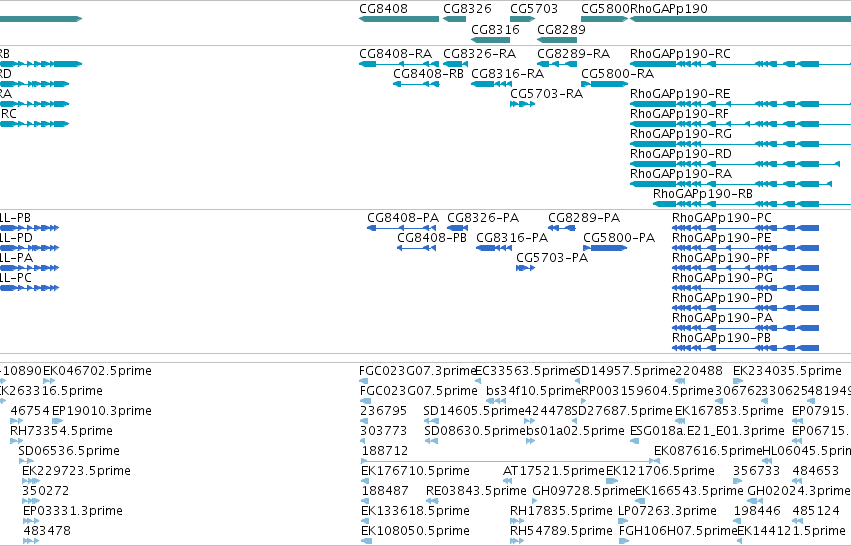Open EST label RH17835.5prime
Screen dimensions: 851x546
click(x=561, y=512)
